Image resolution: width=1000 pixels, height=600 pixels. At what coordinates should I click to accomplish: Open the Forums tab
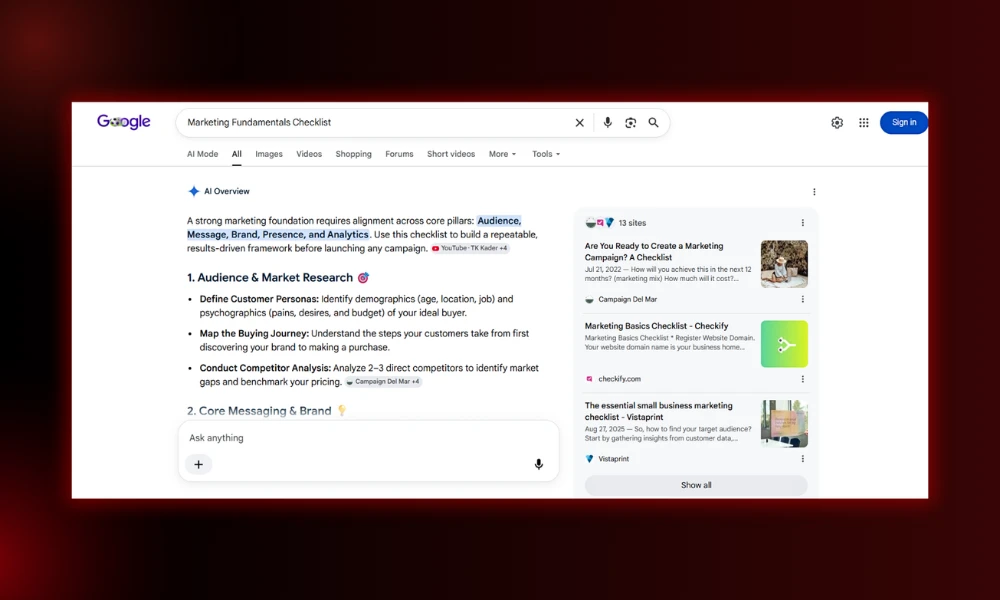[399, 154]
